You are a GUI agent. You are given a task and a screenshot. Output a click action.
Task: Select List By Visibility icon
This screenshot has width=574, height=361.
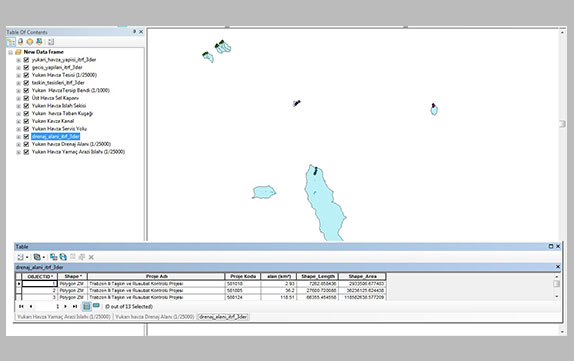point(30,42)
